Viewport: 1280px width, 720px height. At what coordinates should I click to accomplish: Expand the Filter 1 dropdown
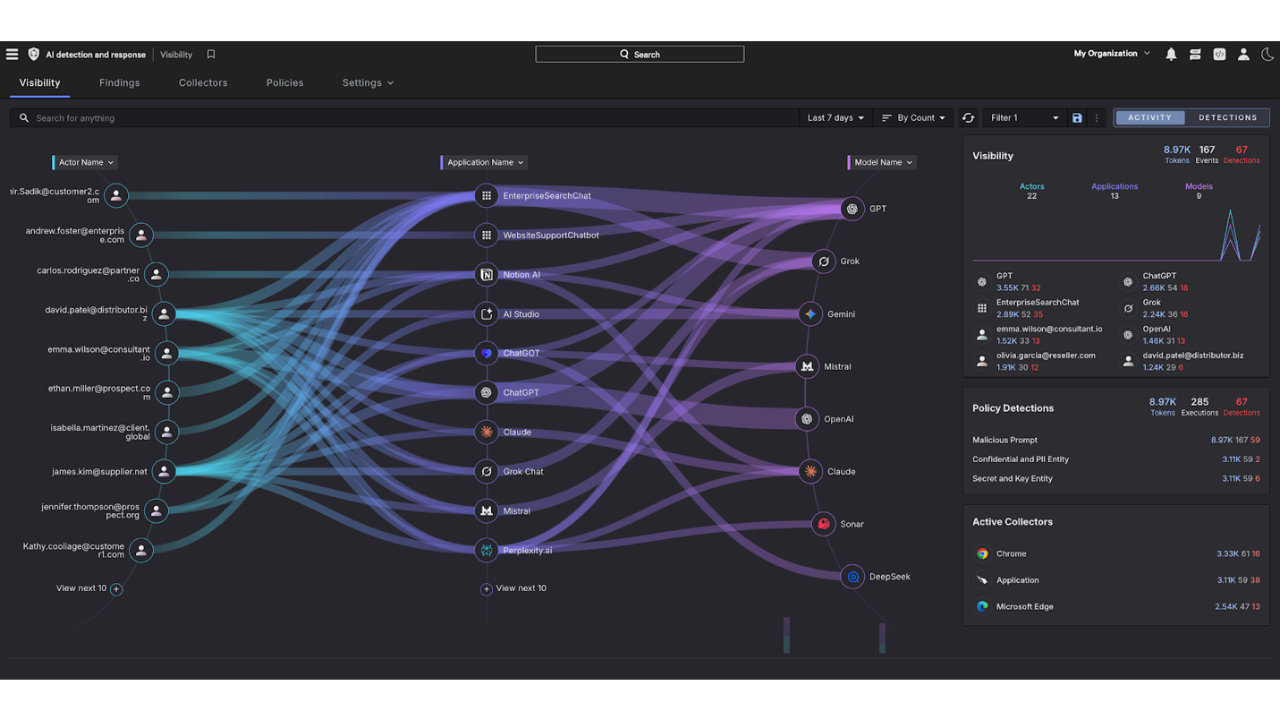[x=1023, y=118]
